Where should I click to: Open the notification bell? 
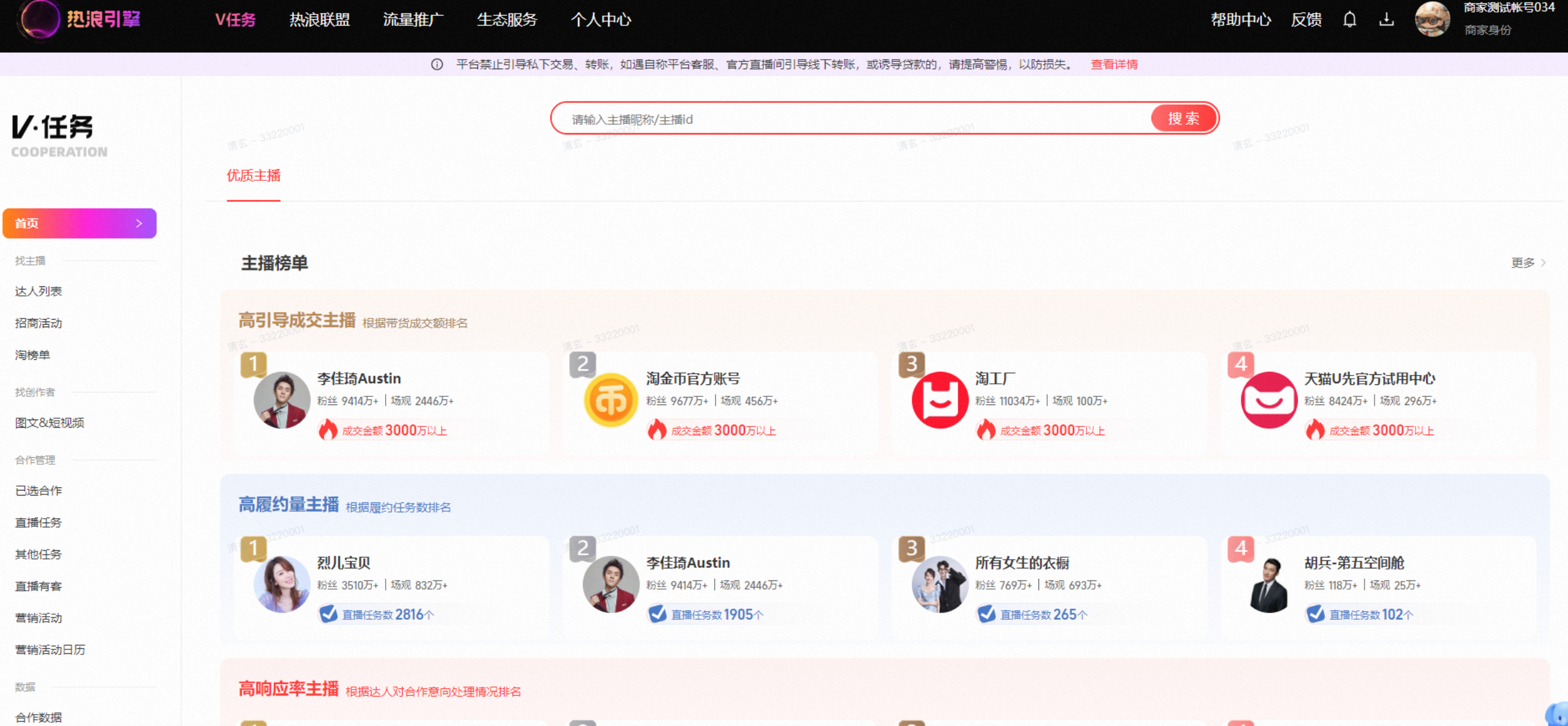1349,20
